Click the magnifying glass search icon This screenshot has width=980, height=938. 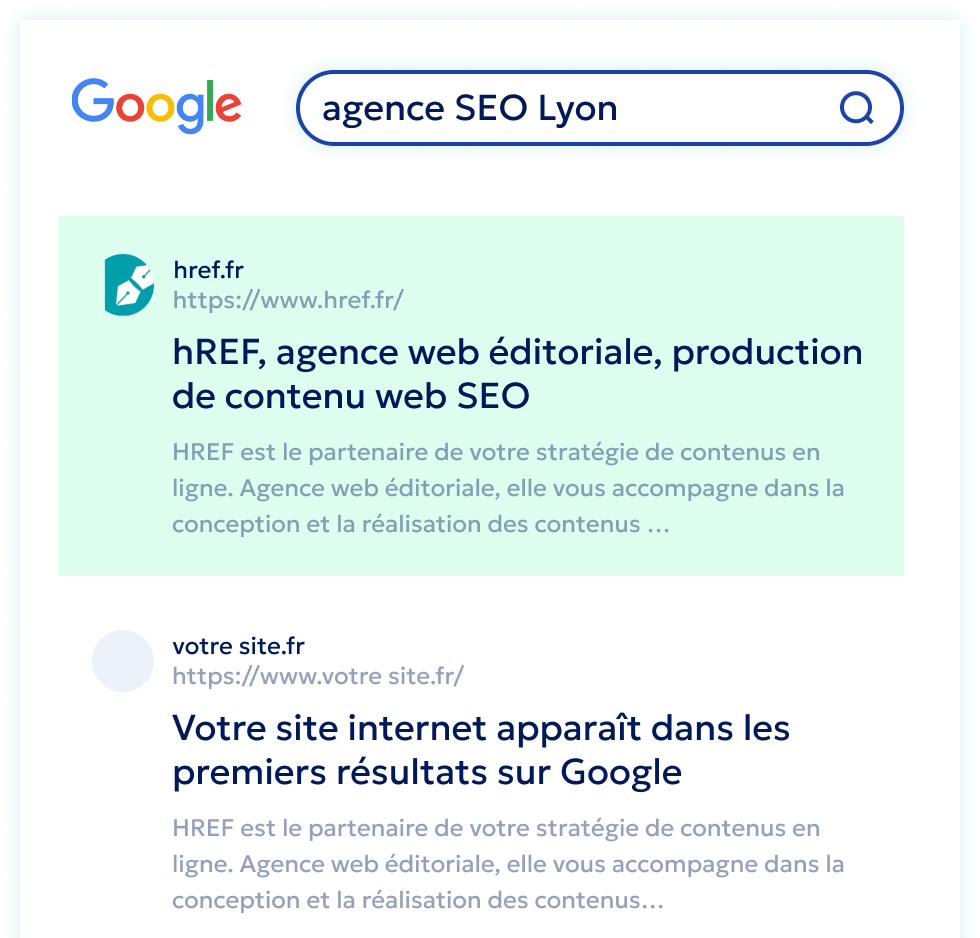[x=857, y=108]
